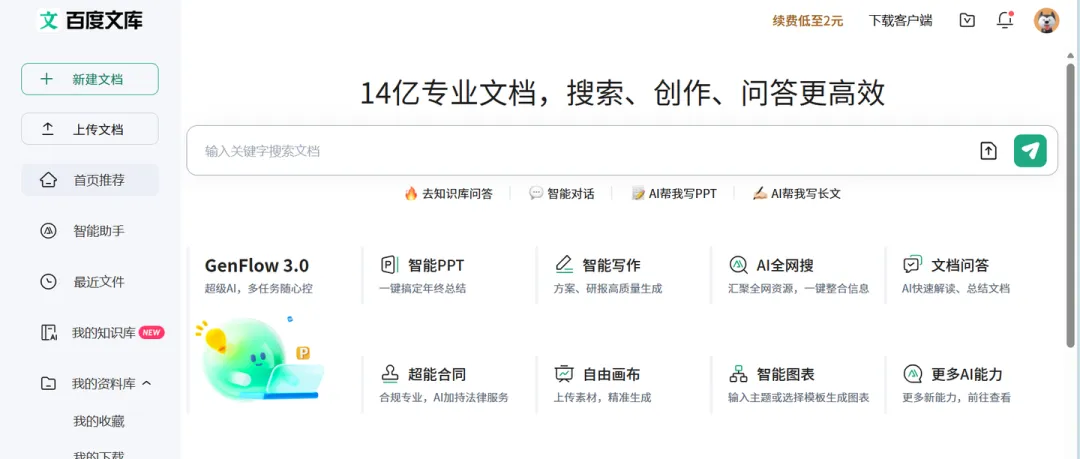The height and width of the screenshot is (459, 1080).
Task: Open the notifications bell icon
Action: coord(1005,20)
